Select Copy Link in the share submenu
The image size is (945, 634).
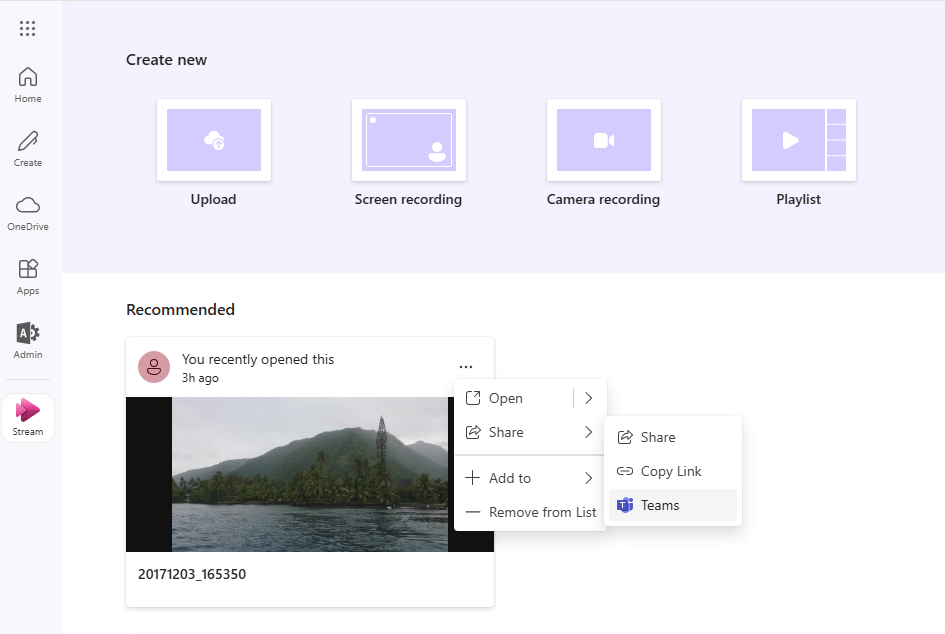click(x=671, y=471)
